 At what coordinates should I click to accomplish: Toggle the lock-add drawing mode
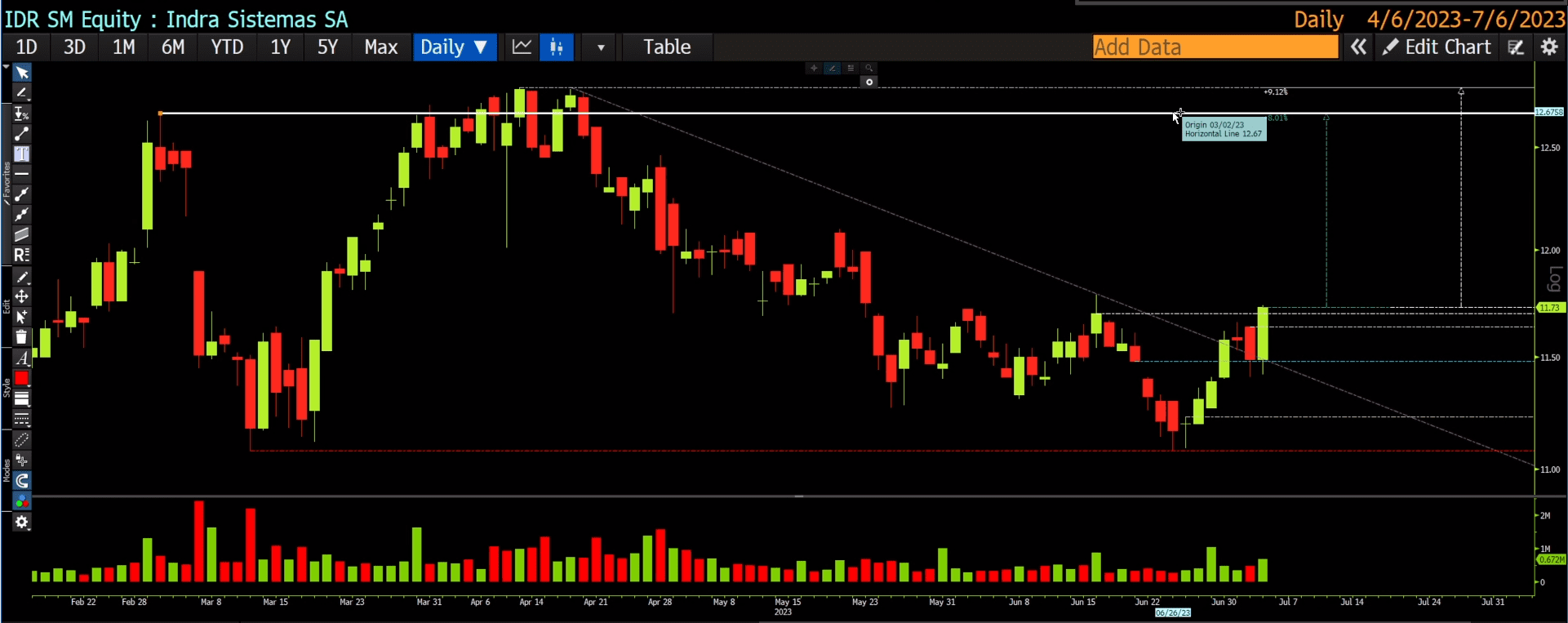22,461
